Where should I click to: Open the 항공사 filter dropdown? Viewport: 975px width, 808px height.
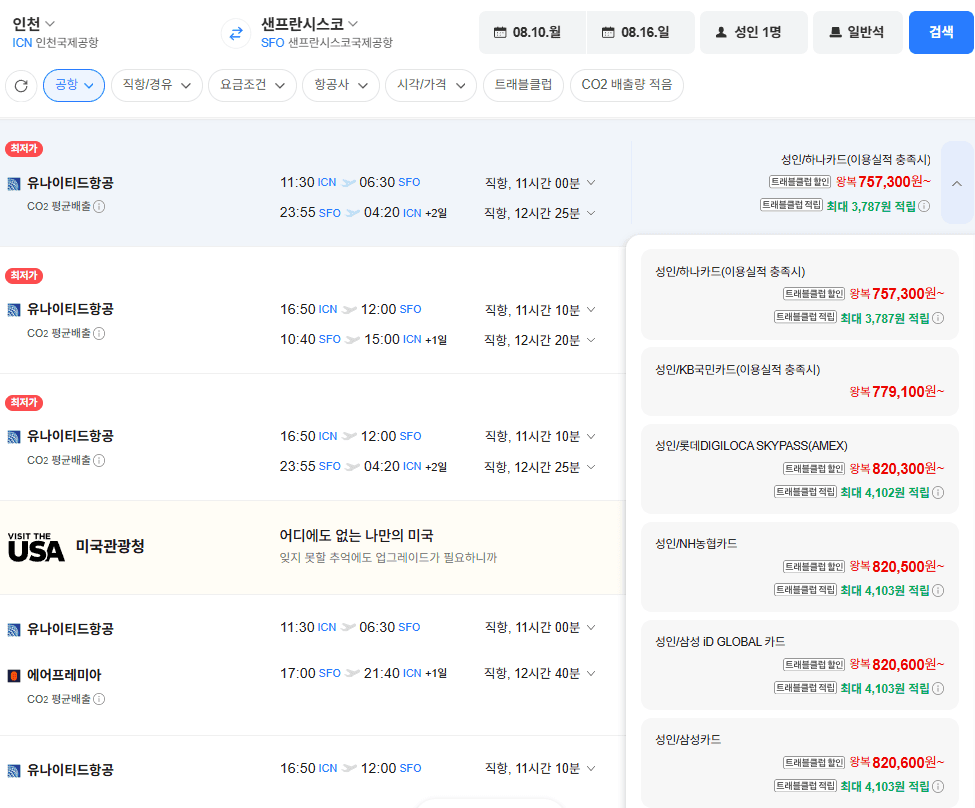tap(341, 85)
